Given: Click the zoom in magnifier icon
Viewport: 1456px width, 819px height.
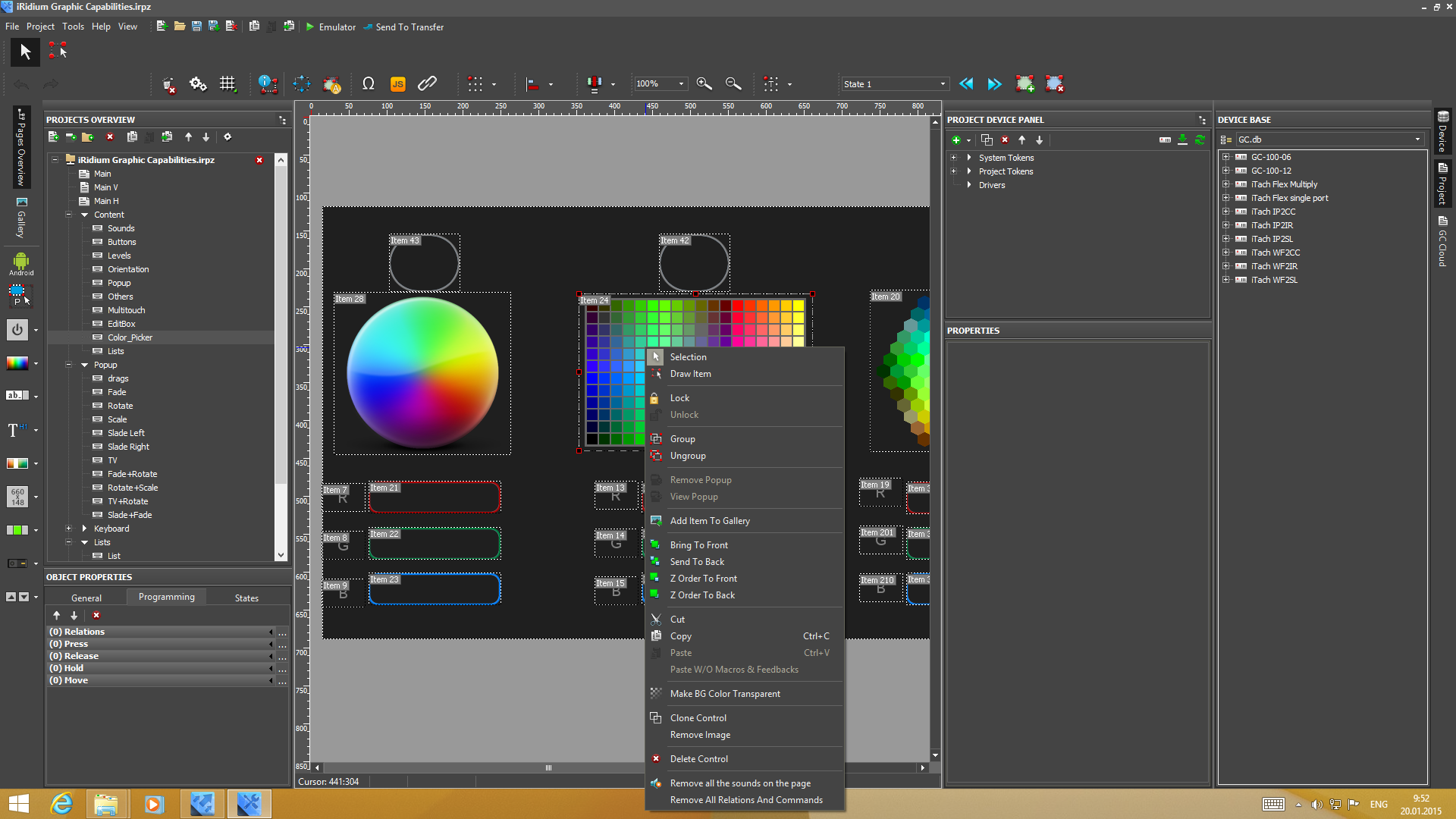Looking at the screenshot, I should tap(704, 84).
